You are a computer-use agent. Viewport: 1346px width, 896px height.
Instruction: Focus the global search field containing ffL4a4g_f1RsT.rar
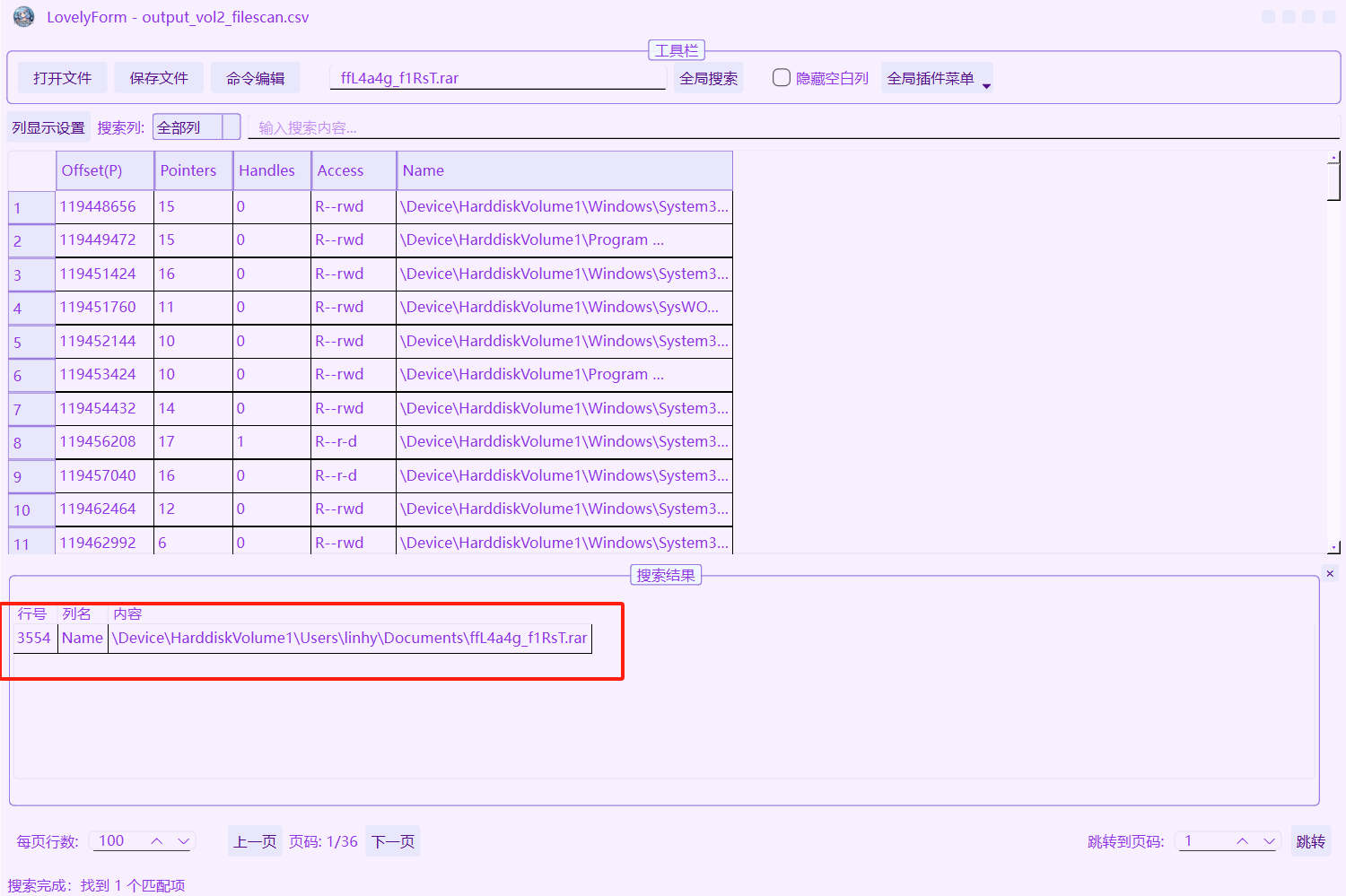tap(498, 78)
